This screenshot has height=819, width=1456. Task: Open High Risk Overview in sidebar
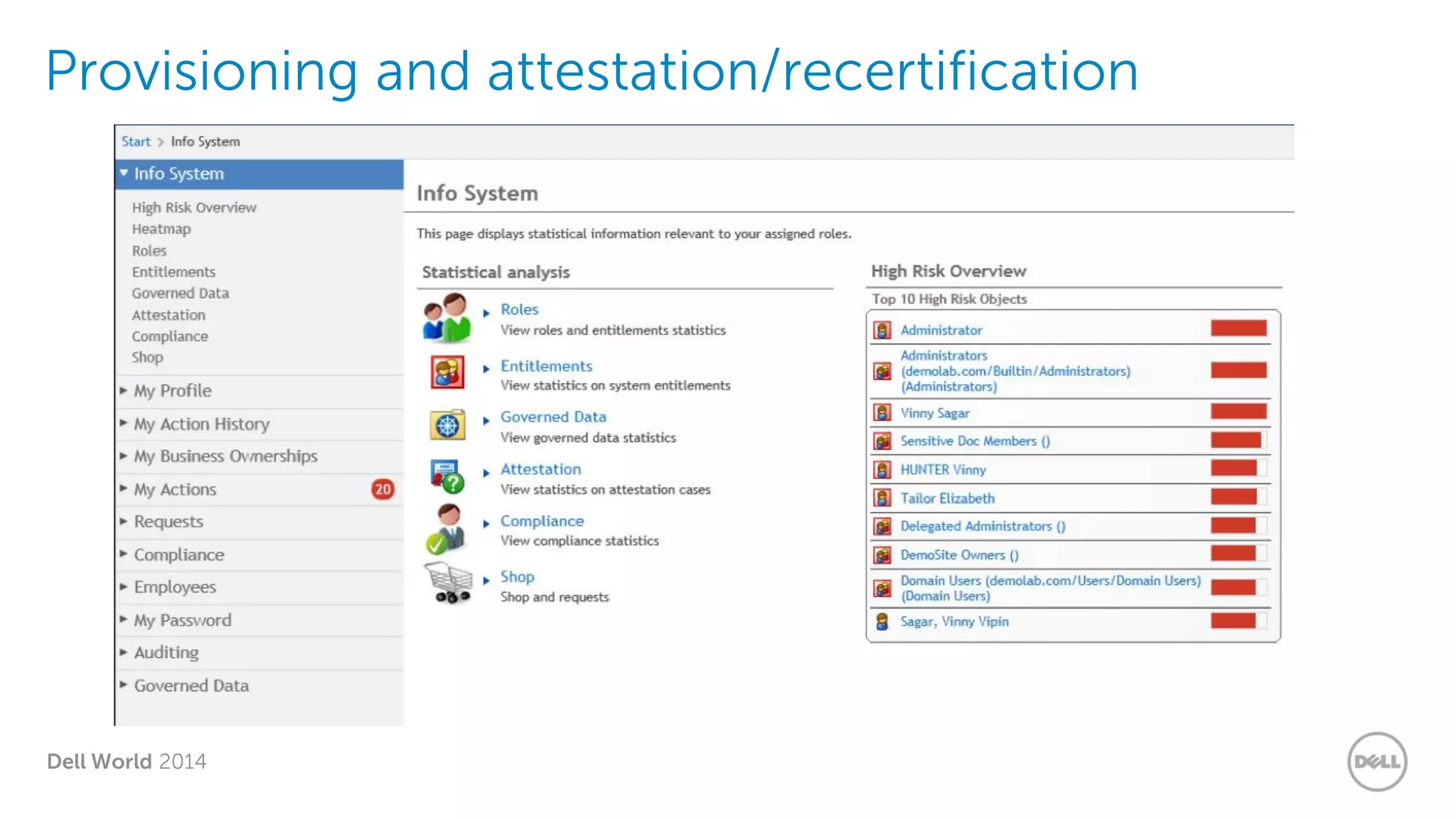point(194,208)
